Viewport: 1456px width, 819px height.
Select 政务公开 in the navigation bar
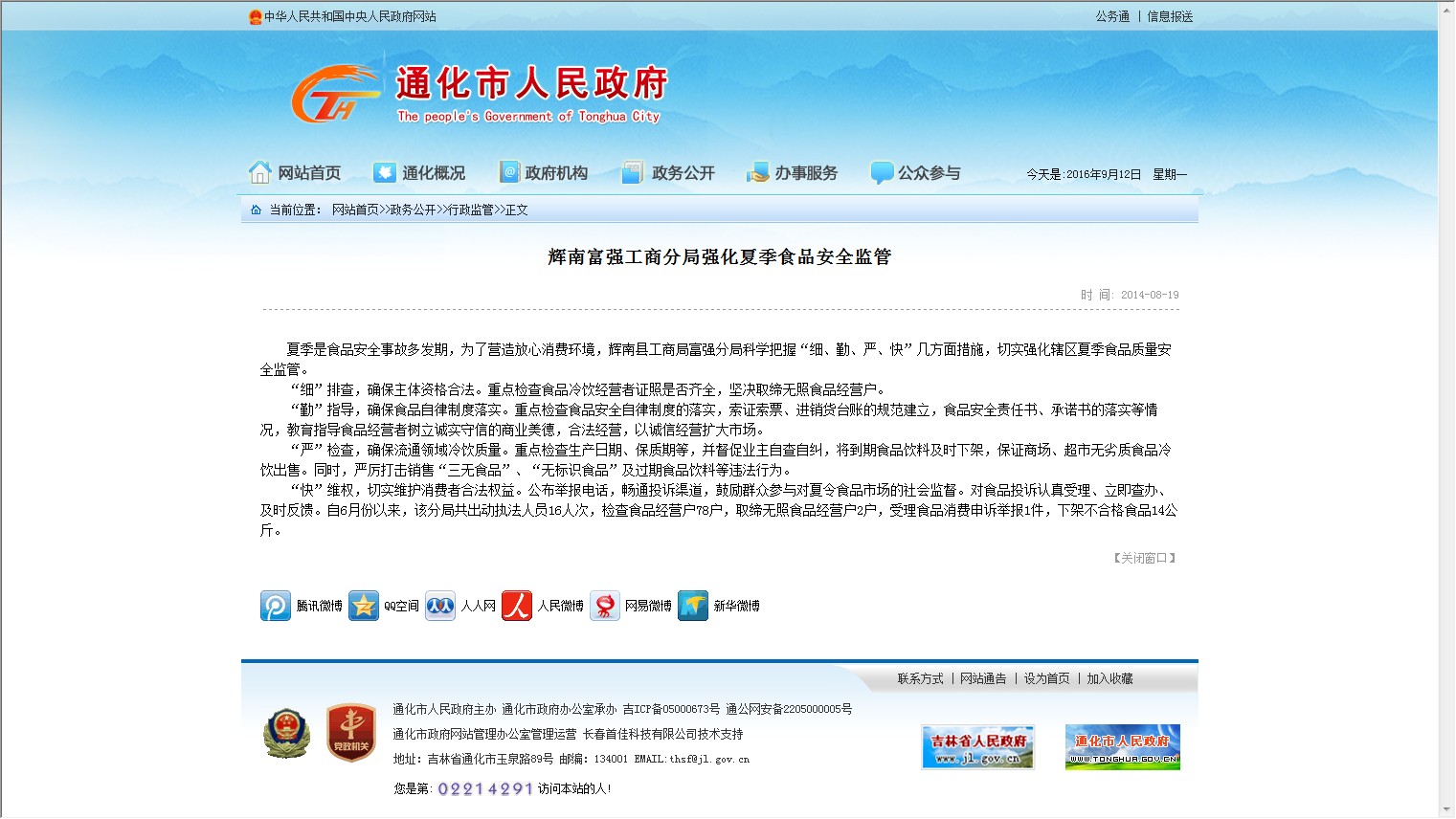point(669,173)
